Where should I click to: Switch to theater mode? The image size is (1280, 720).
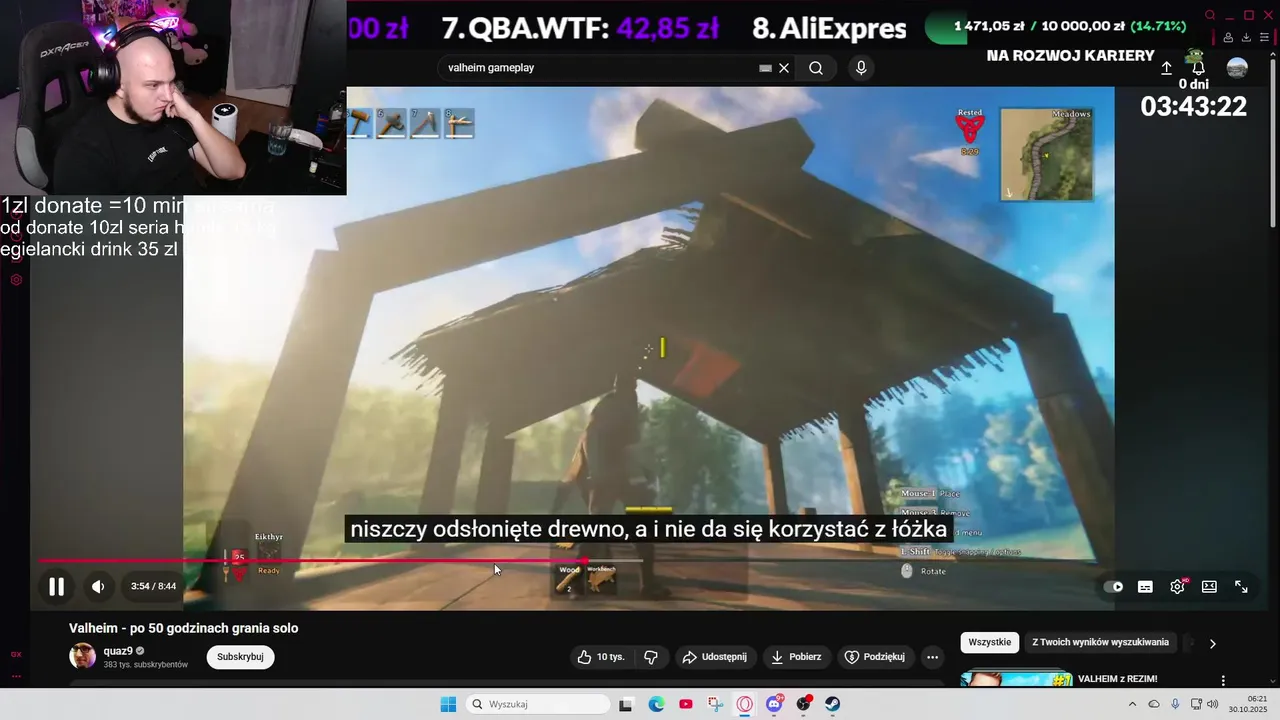tap(1209, 587)
